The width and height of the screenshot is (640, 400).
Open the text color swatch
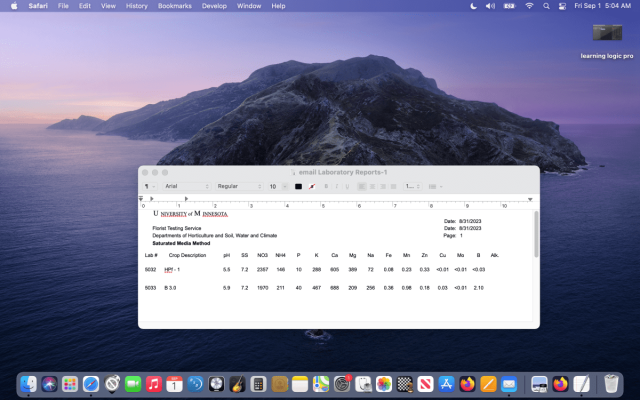[x=298, y=187]
